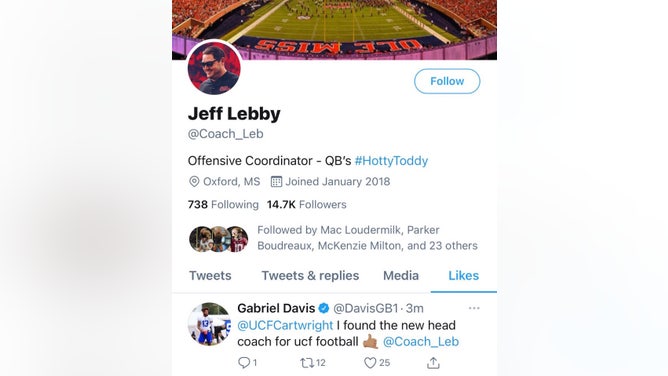Click the Follow button
The image size is (668, 376).
coord(447,81)
